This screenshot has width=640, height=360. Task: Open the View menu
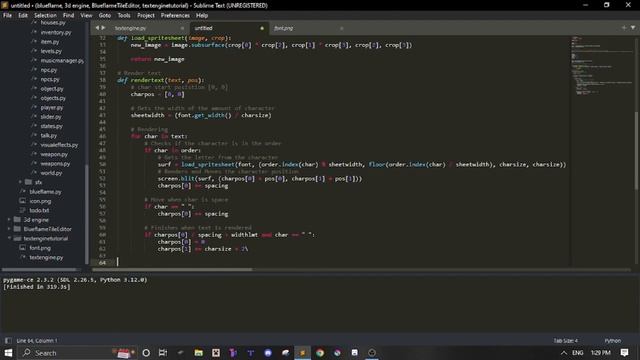click(86, 16)
